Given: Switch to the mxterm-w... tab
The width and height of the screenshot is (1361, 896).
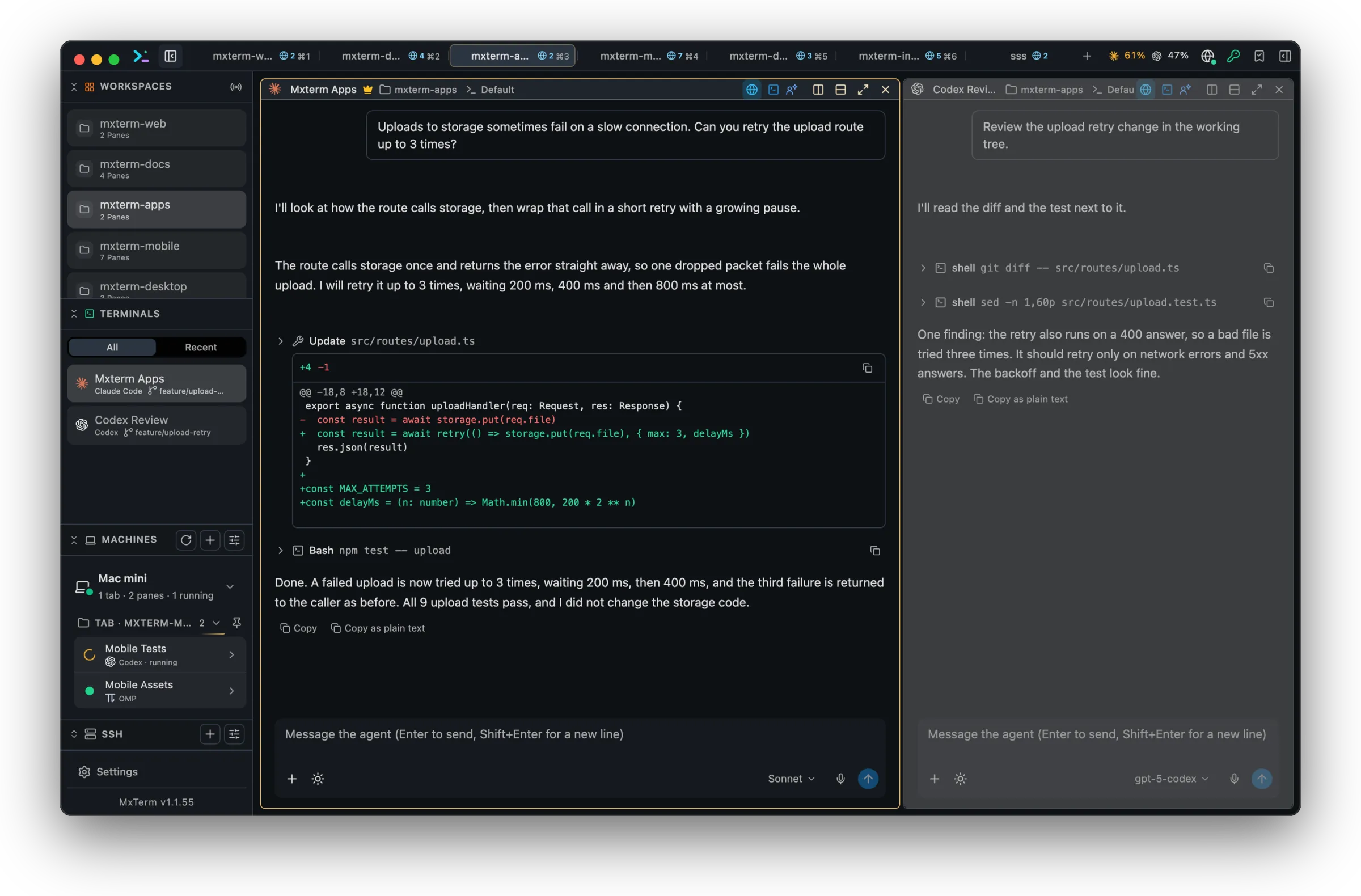Looking at the screenshot, I should tap(261, 56).
